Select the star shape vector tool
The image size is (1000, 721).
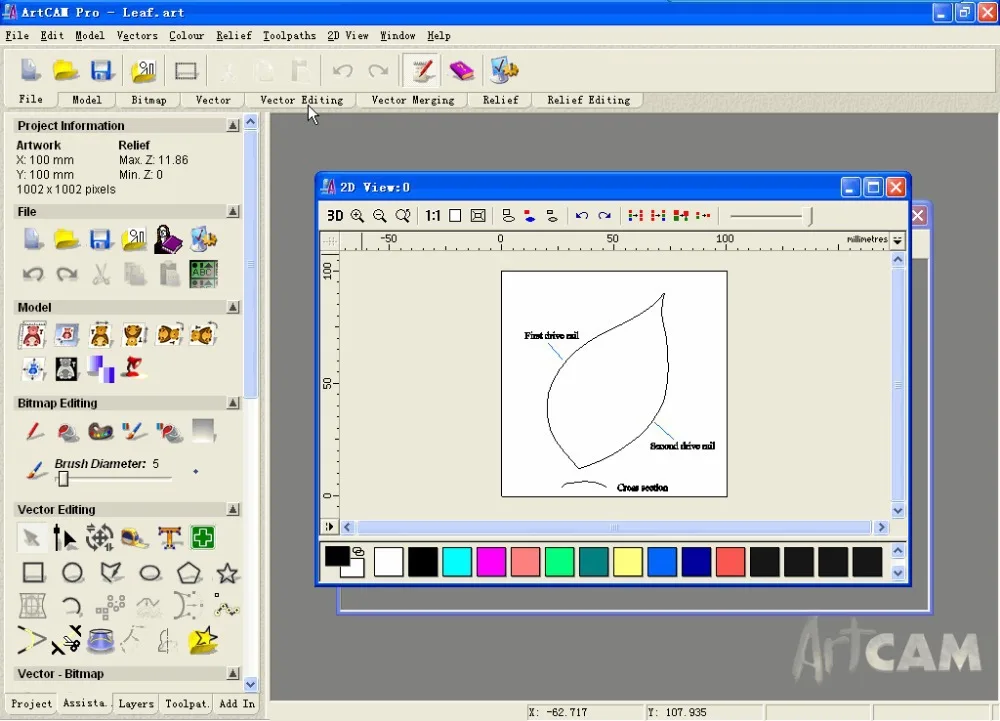228,573
